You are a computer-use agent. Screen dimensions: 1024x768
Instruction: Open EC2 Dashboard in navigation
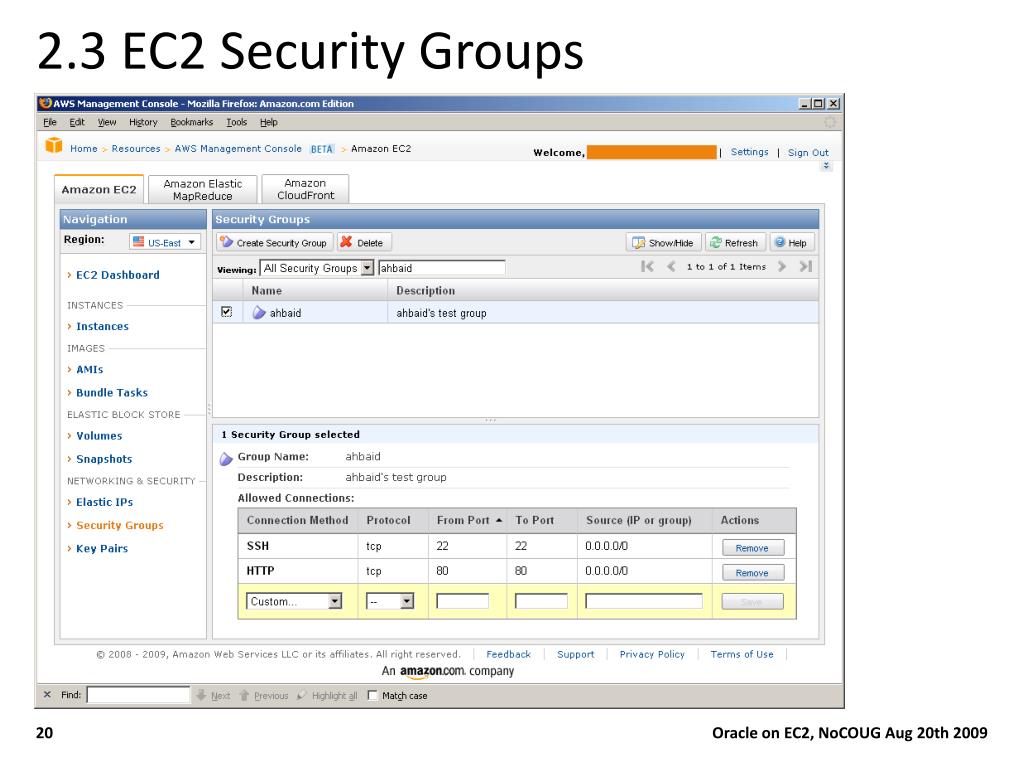pyautogui.click(x=118, y=275)
